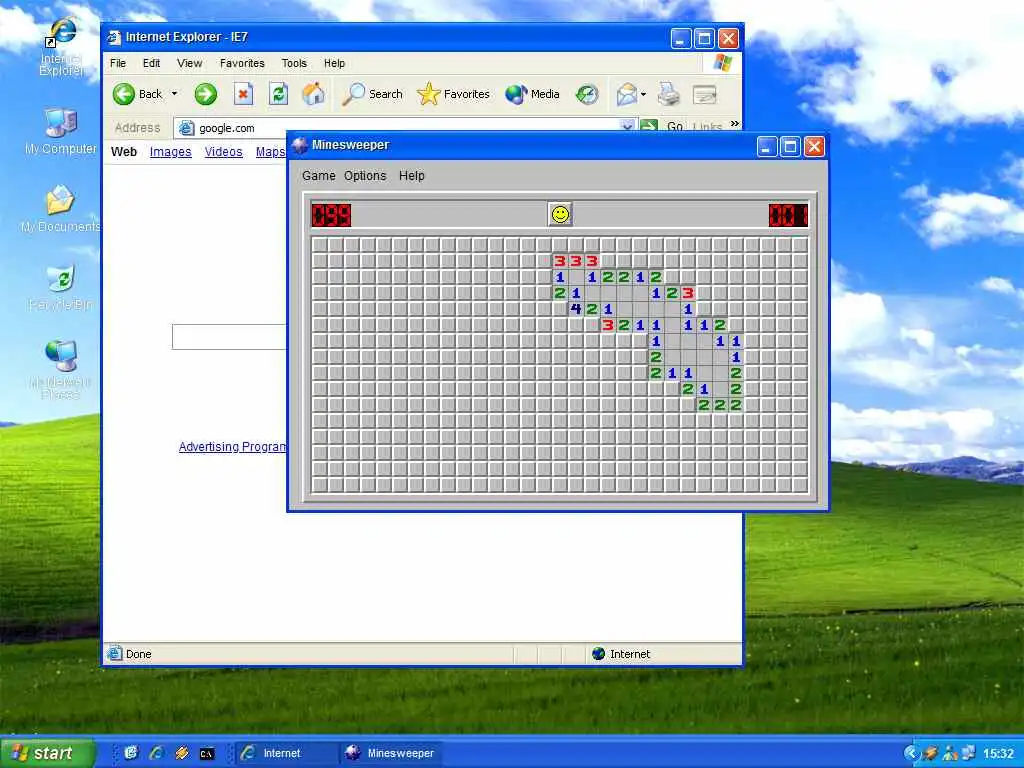Click the green Forward arrow in Internet Explorer

[x=205, y=94]
